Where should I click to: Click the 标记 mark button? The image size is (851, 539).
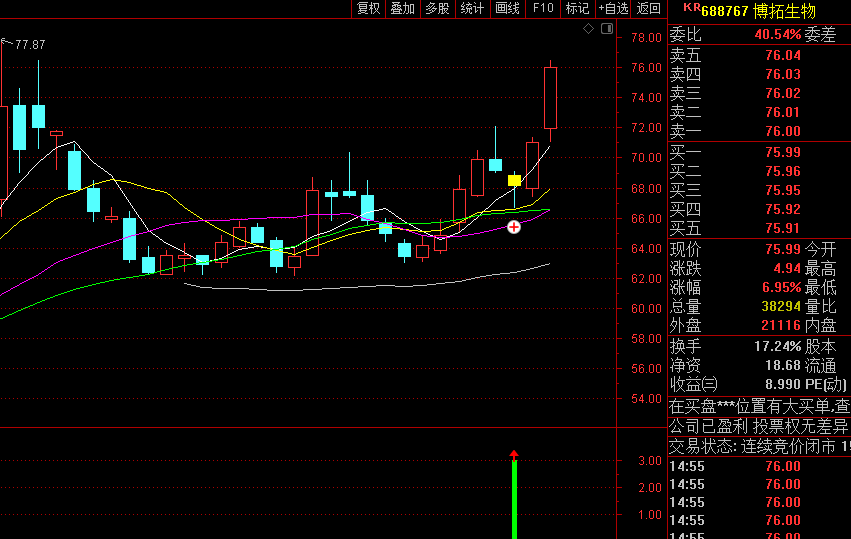577,9
